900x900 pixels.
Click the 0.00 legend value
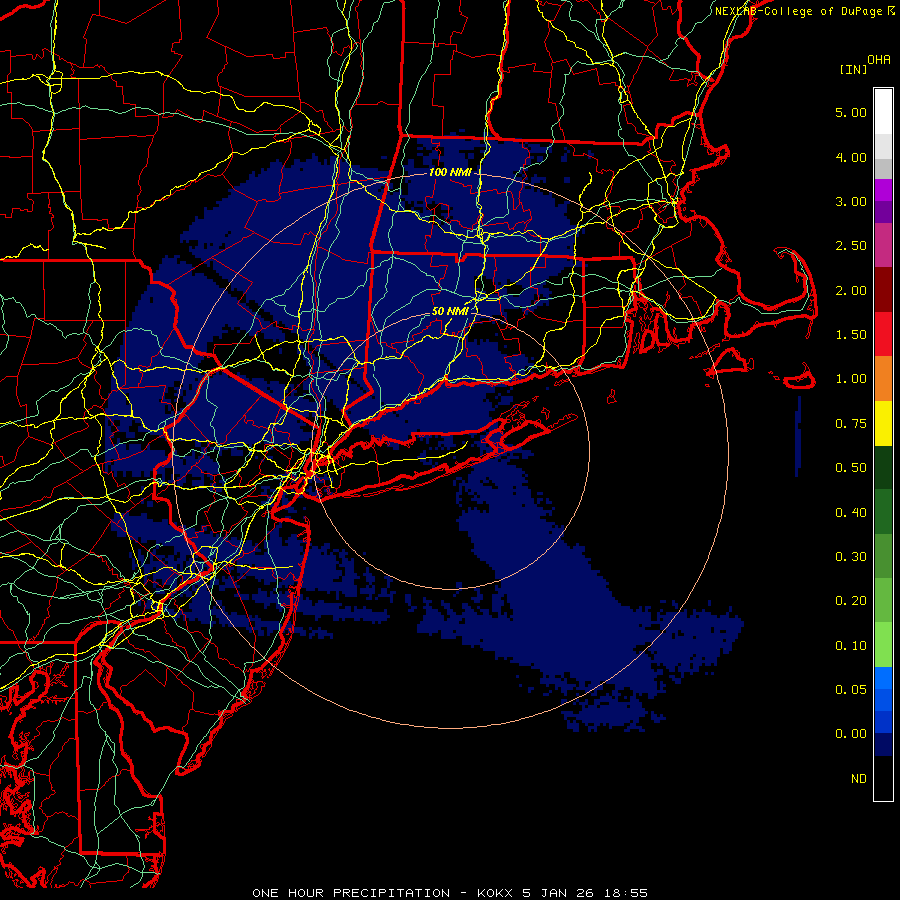pyautogui.click(x=851, y=734)
